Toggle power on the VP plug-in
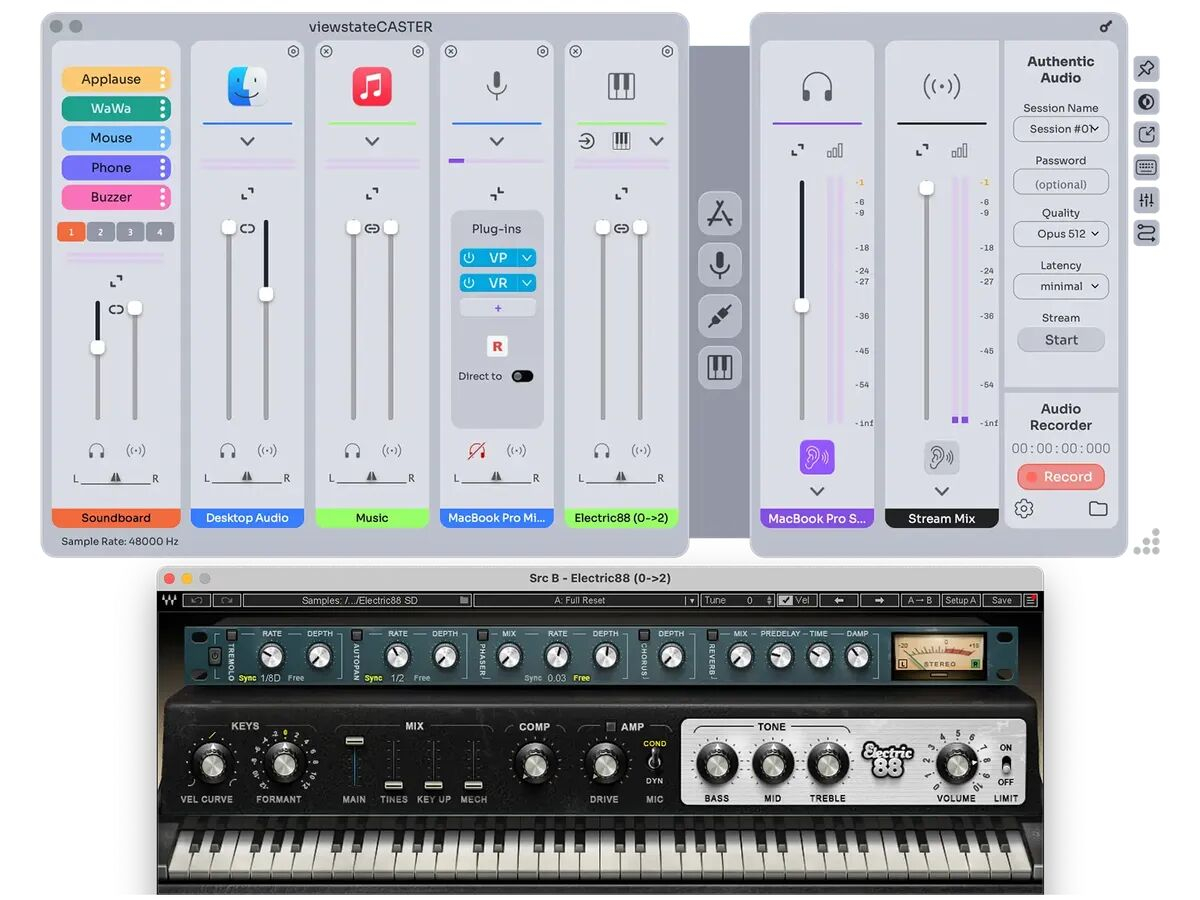Screen dimensions: 1200x900 469,258
